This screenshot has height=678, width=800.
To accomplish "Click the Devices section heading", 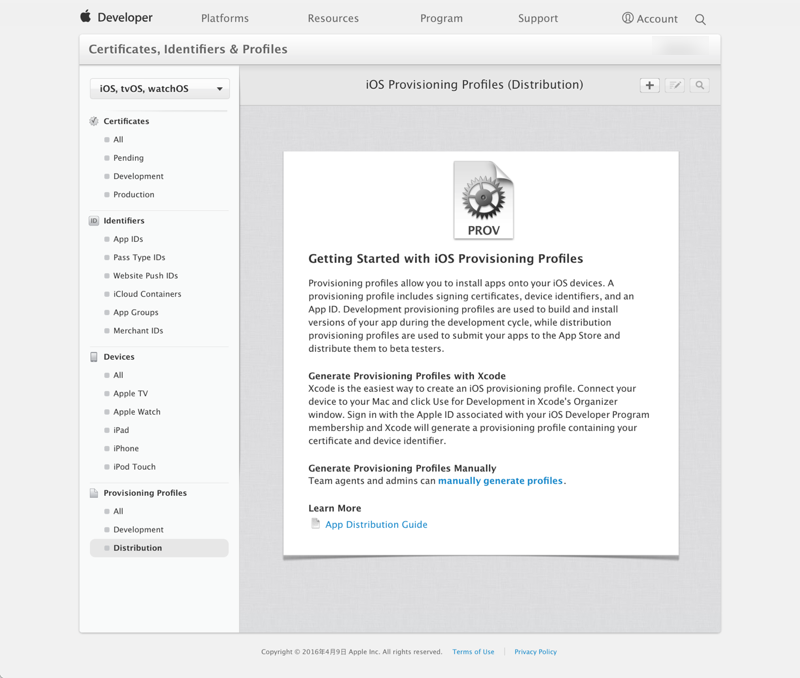I will pyautogui.click(x=119, y=357).
